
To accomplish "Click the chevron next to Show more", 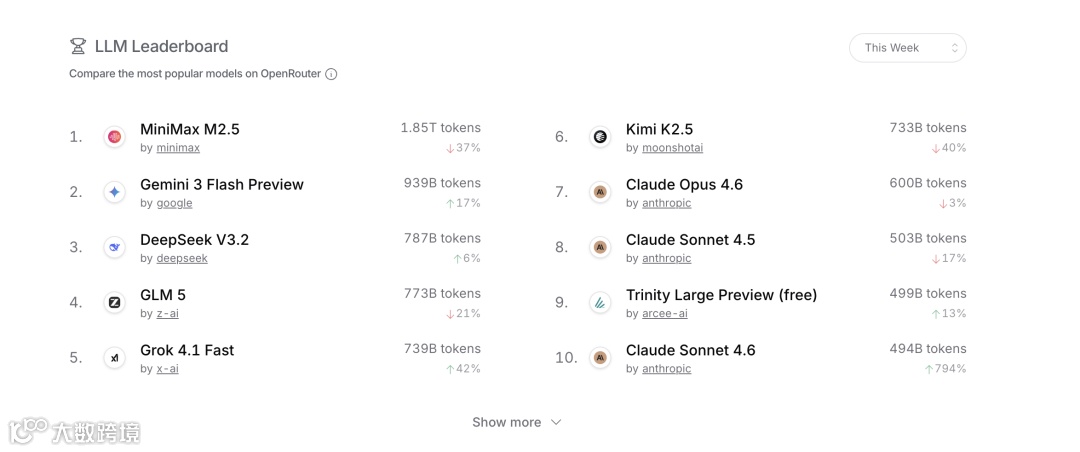I will click(556, 422).
